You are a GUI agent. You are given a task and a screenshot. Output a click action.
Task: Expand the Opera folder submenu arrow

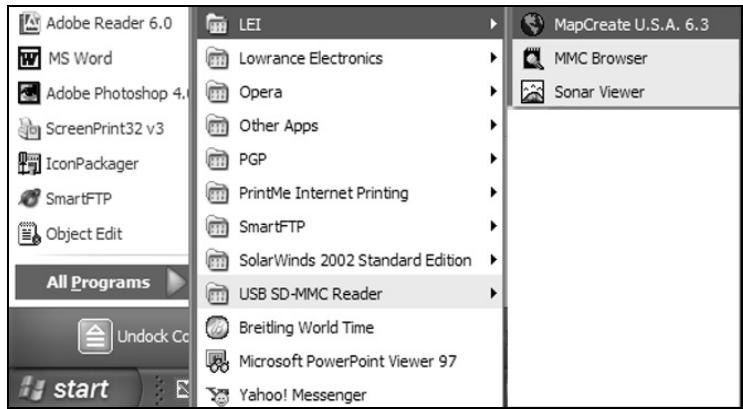pos(493,93)
